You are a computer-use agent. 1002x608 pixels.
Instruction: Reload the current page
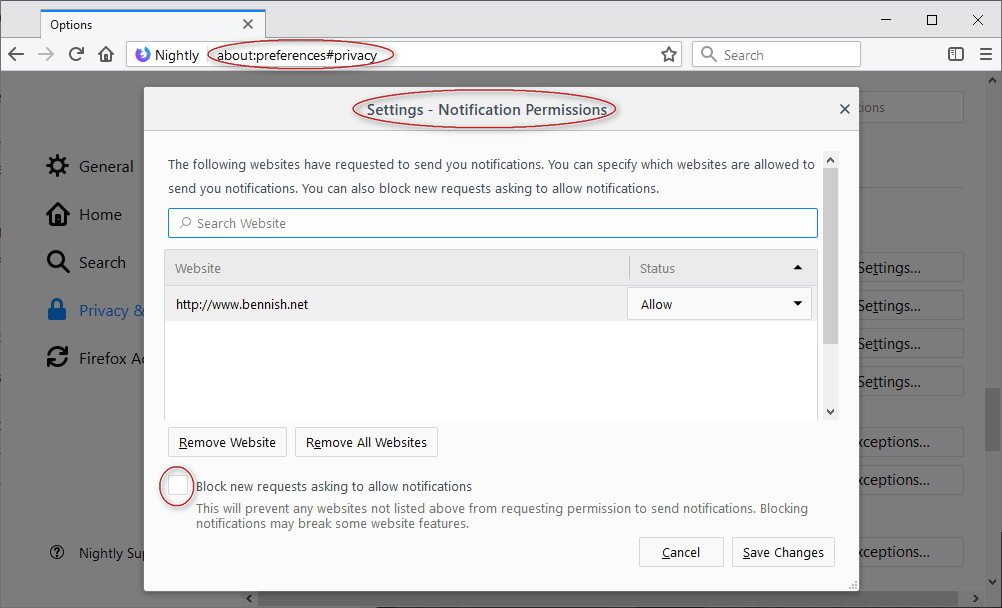point(76,54)
